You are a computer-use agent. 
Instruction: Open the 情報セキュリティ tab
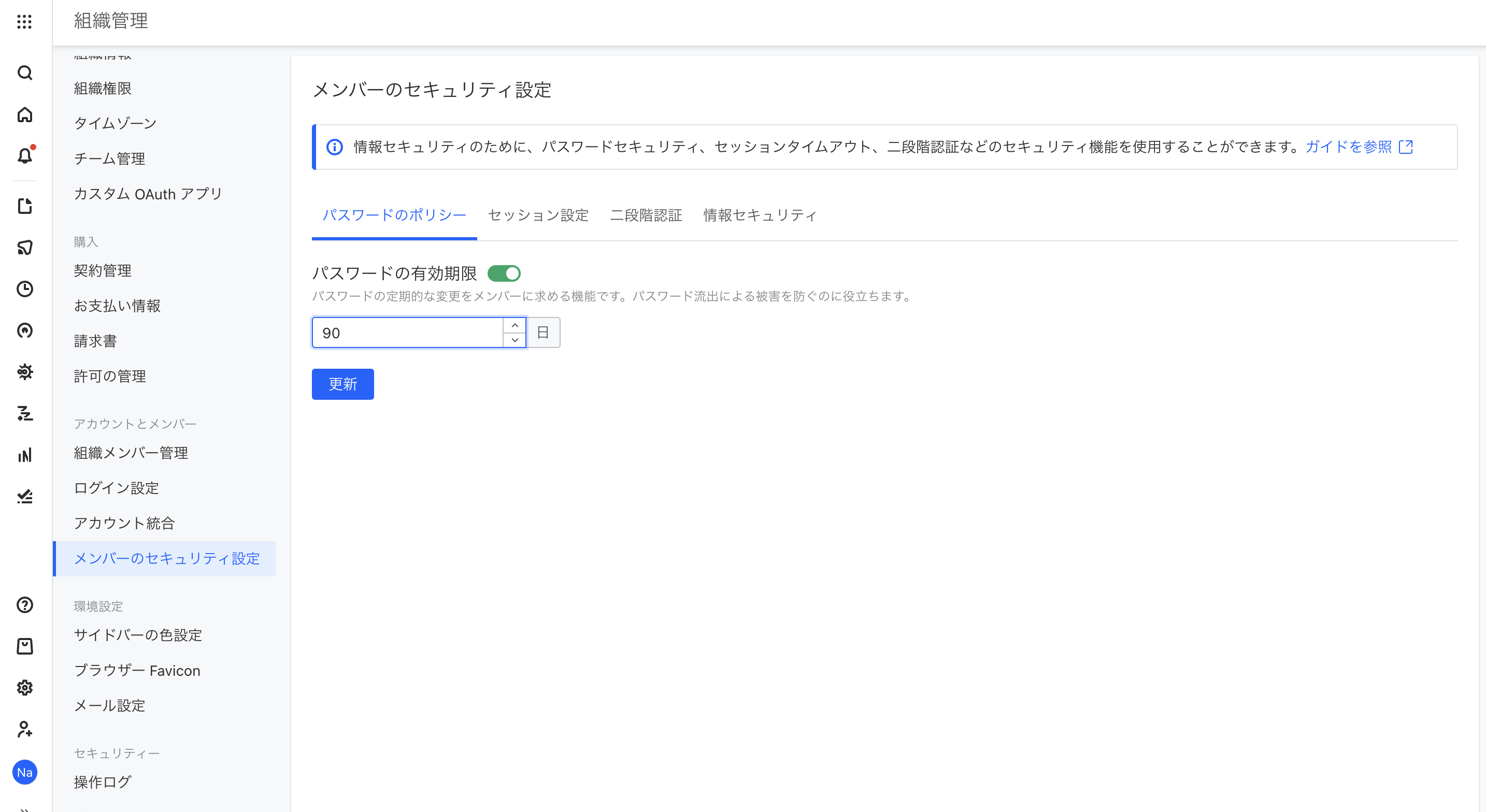759,215
